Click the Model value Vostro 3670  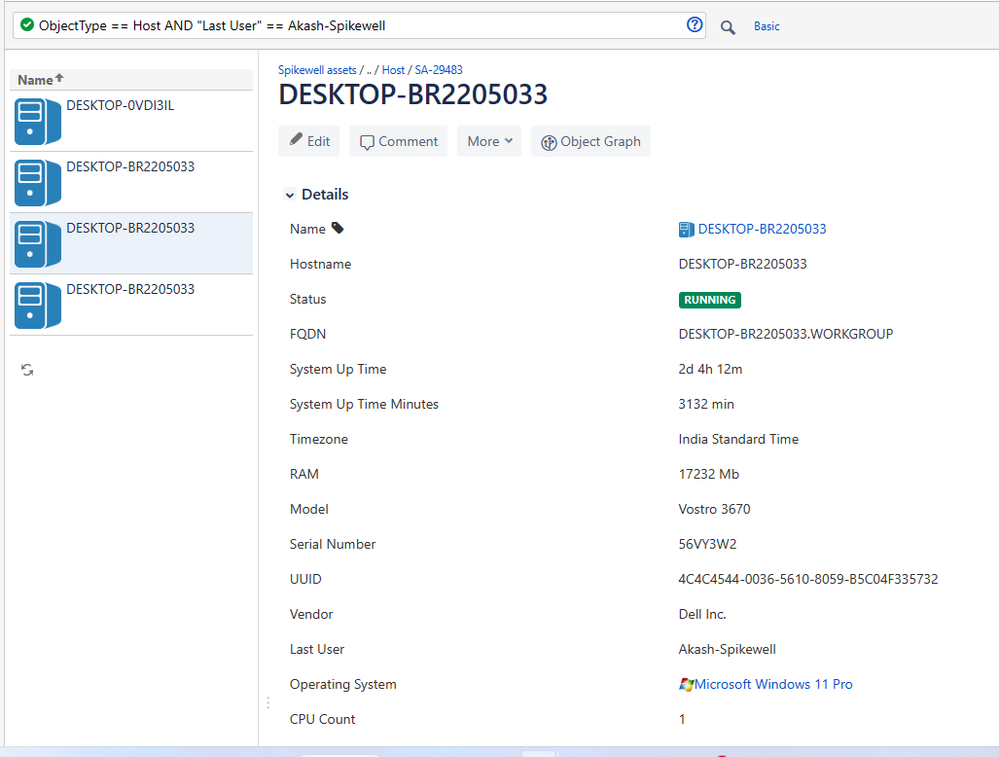pyautogui.click(x=714, y=509)
